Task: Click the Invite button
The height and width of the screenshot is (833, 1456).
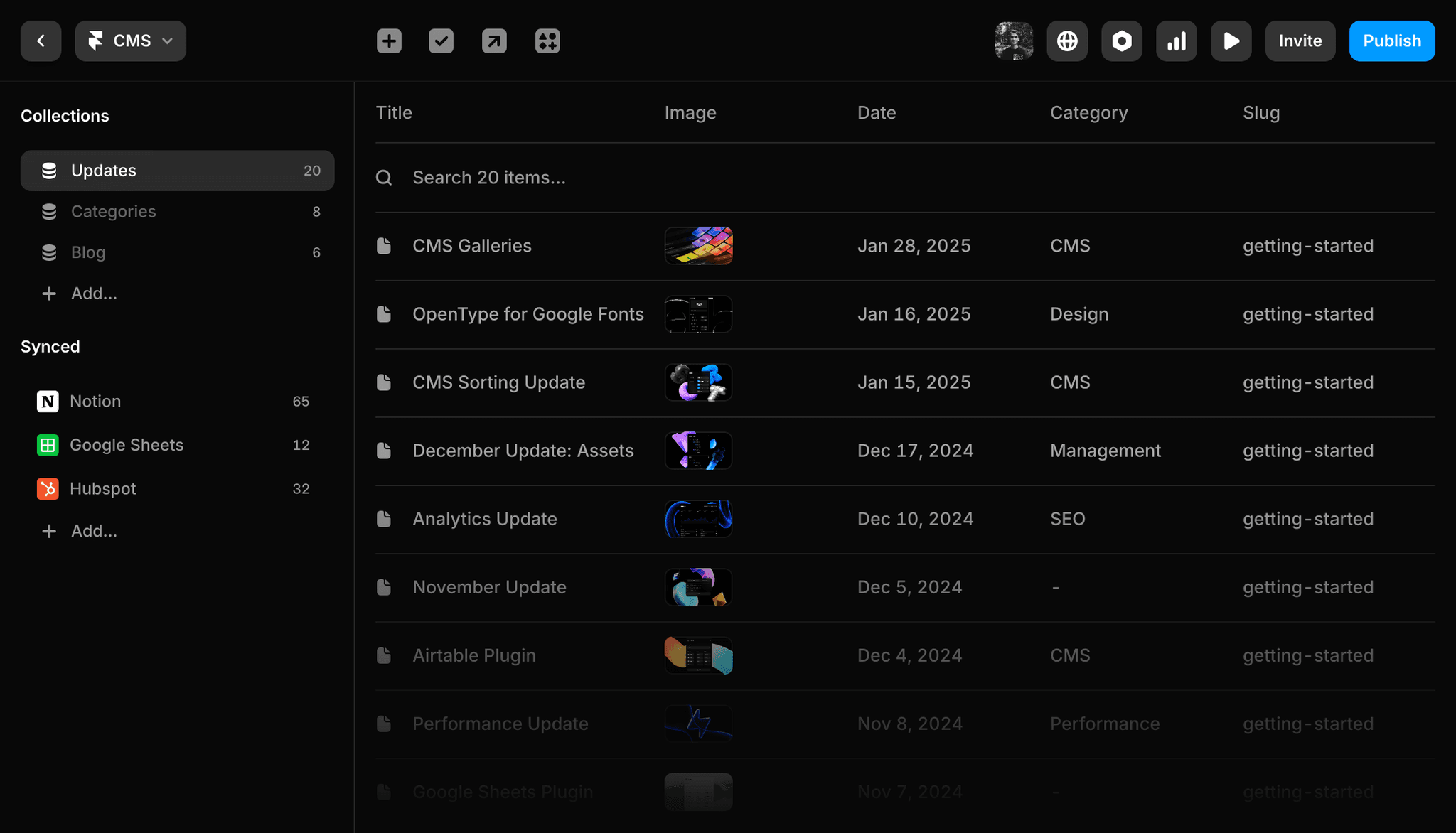Action: click(x=1300, y=41)
